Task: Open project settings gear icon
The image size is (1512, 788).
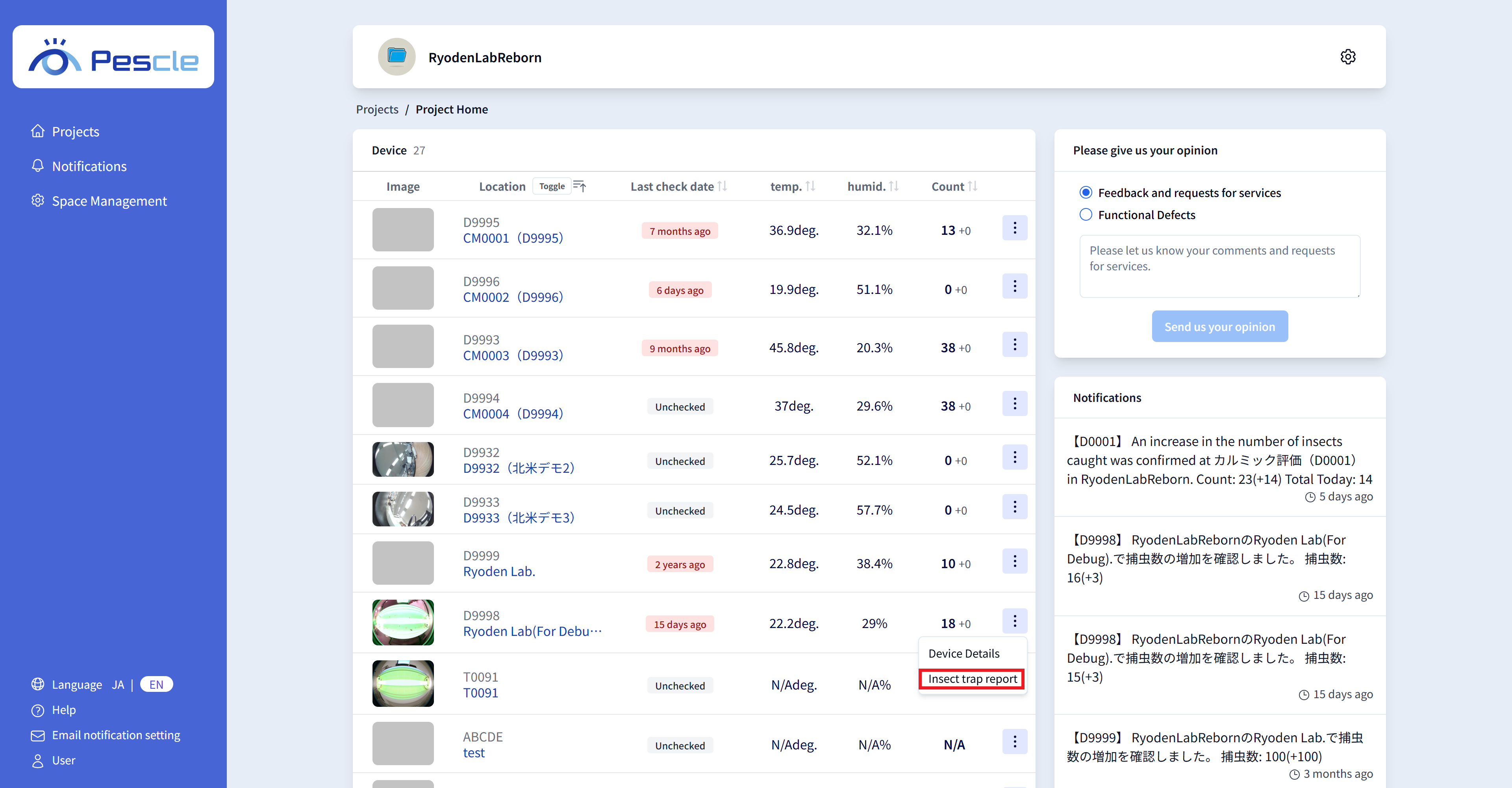Action: (x=1348, y=57)
